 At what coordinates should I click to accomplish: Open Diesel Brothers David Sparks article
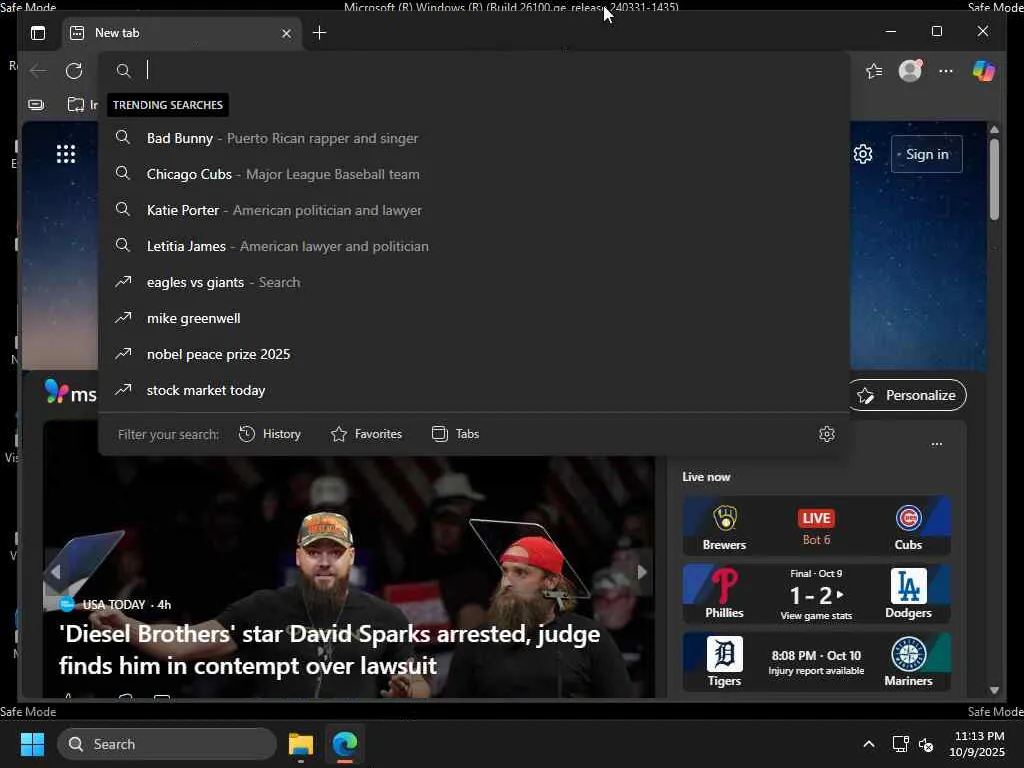329,649
